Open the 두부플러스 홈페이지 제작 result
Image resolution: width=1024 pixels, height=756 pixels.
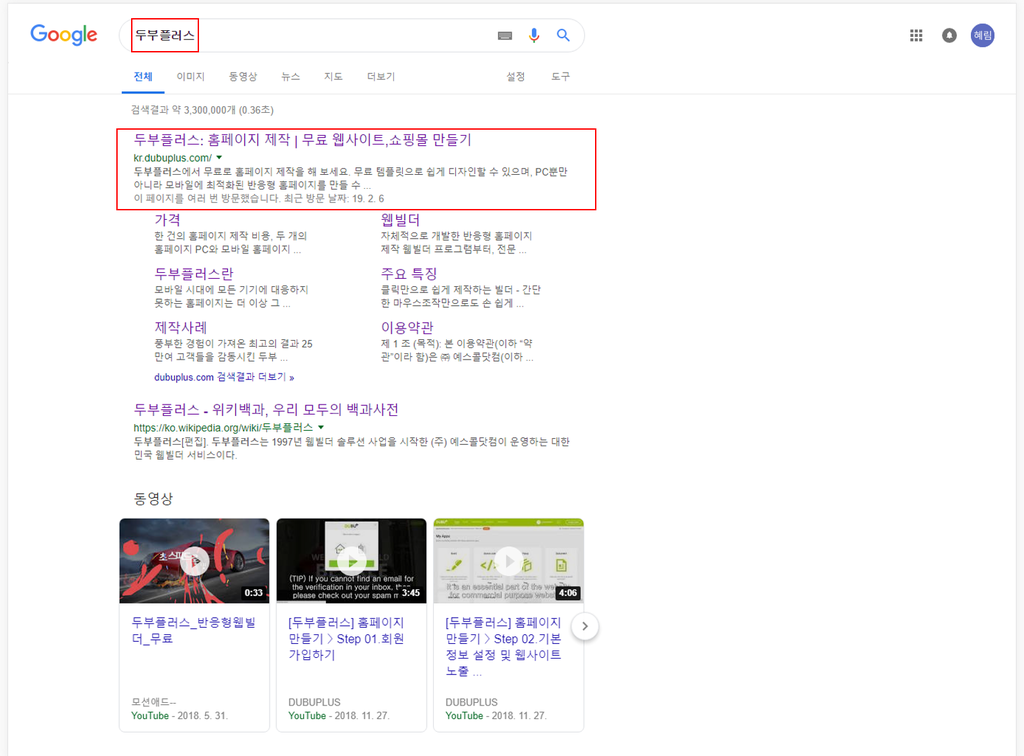point(302,140)
